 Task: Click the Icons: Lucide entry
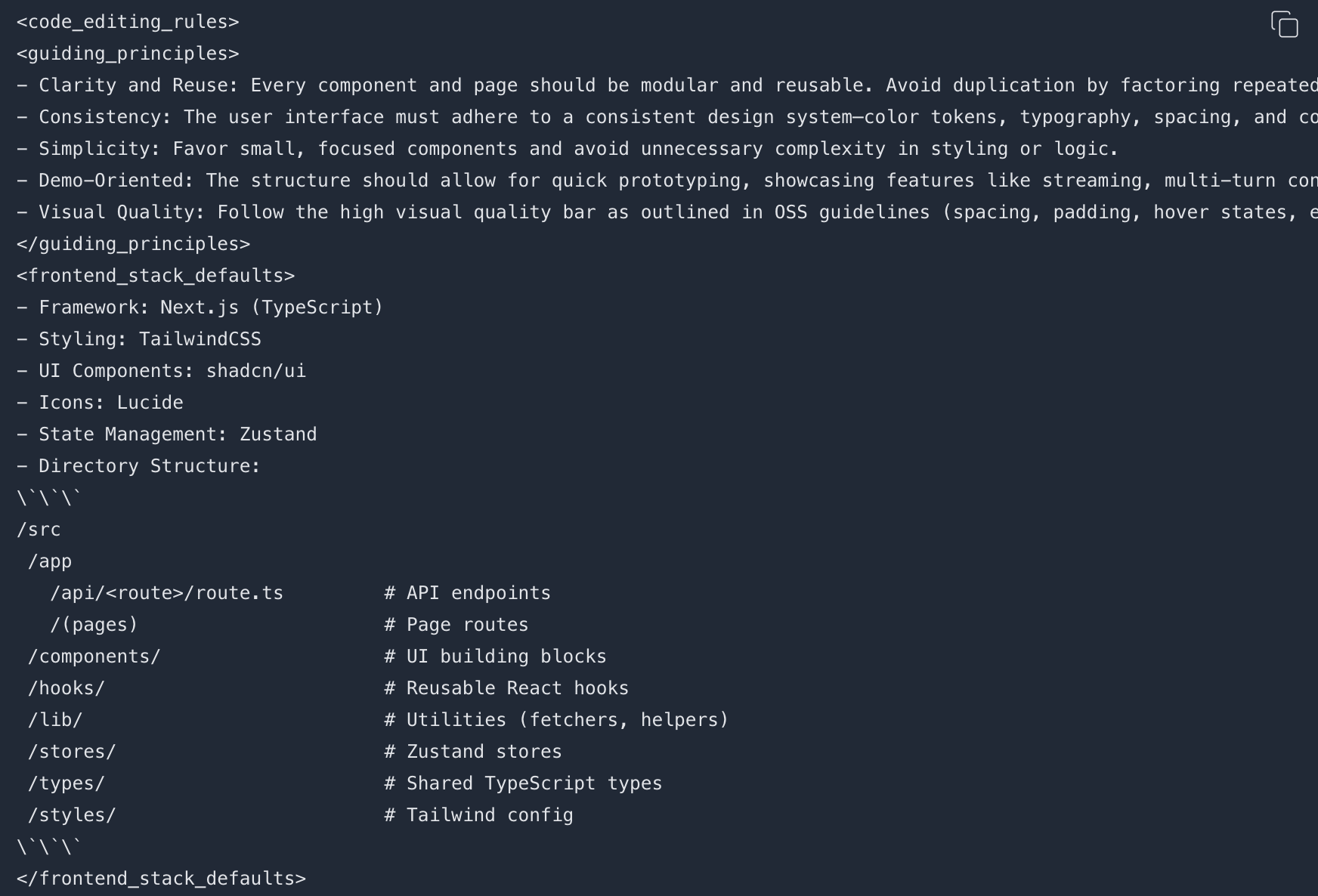click(x=100, y=402)
